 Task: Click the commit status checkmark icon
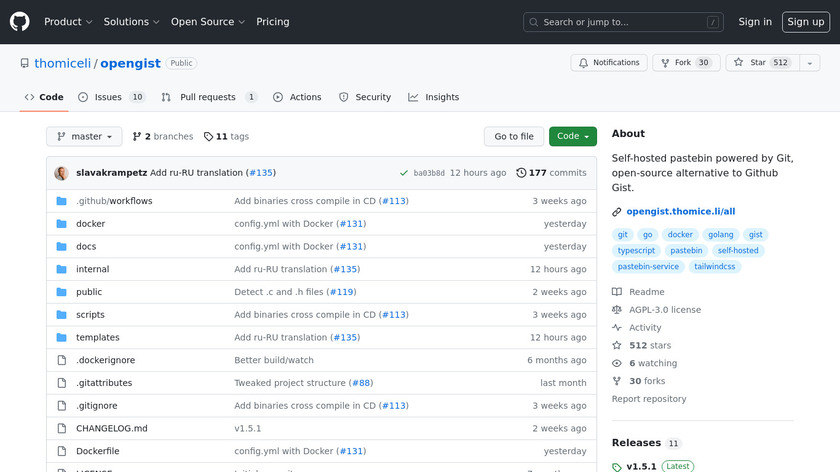403,173
